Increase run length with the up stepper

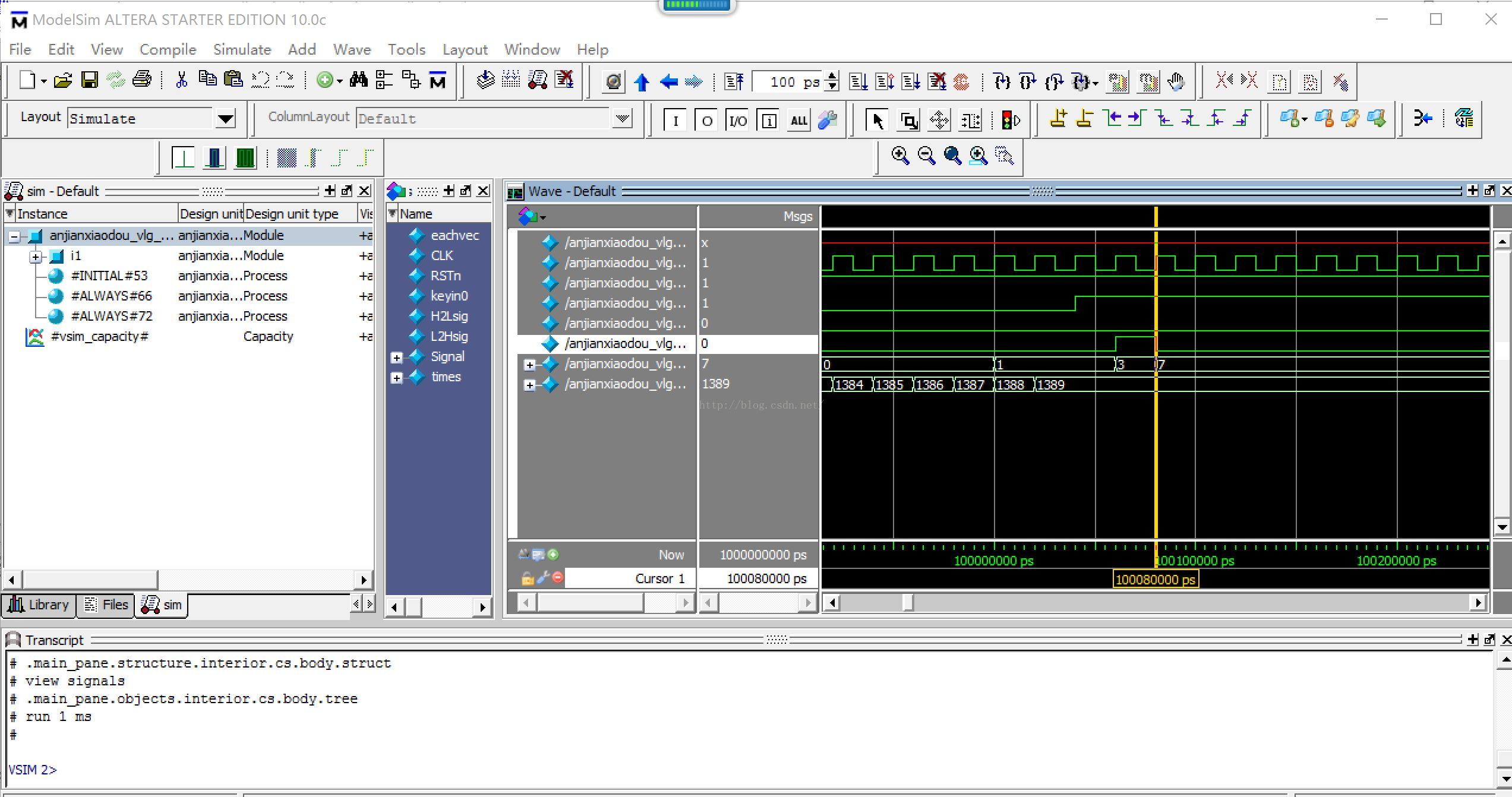pos(832,76)
